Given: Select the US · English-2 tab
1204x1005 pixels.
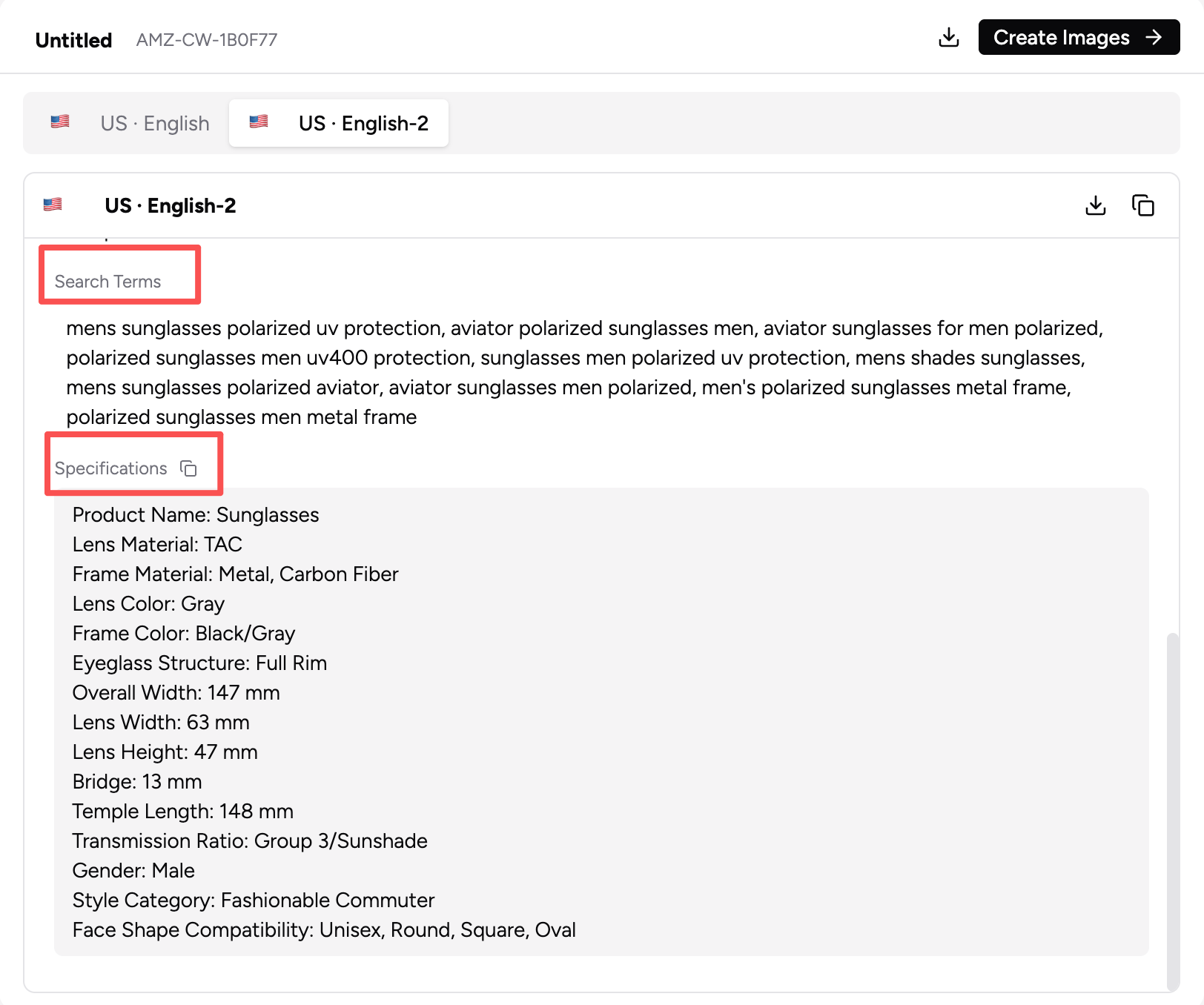Looking at the screenshot, I should point(339,123).
